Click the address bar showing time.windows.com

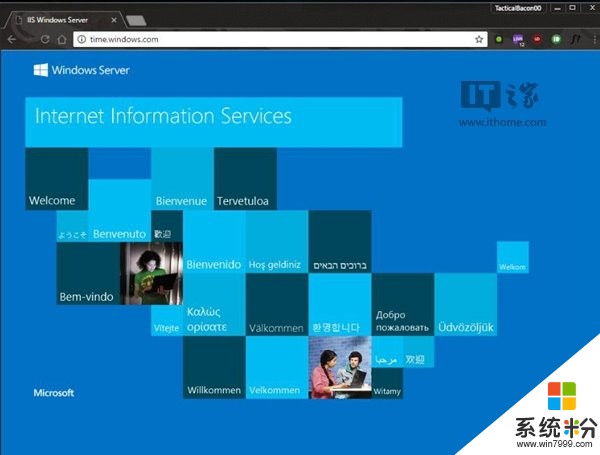[x=280, y=39]
